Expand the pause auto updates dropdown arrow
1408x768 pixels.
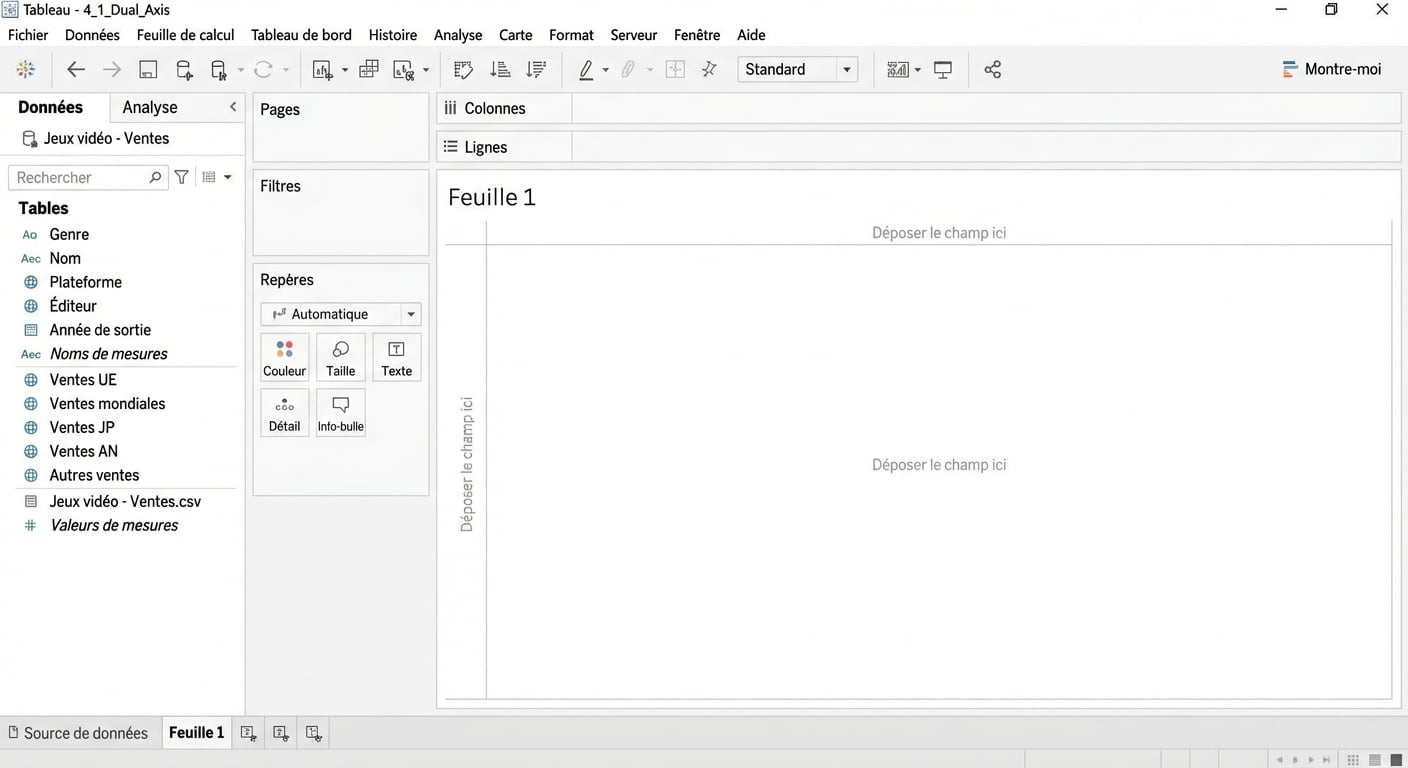coord(240,70)
